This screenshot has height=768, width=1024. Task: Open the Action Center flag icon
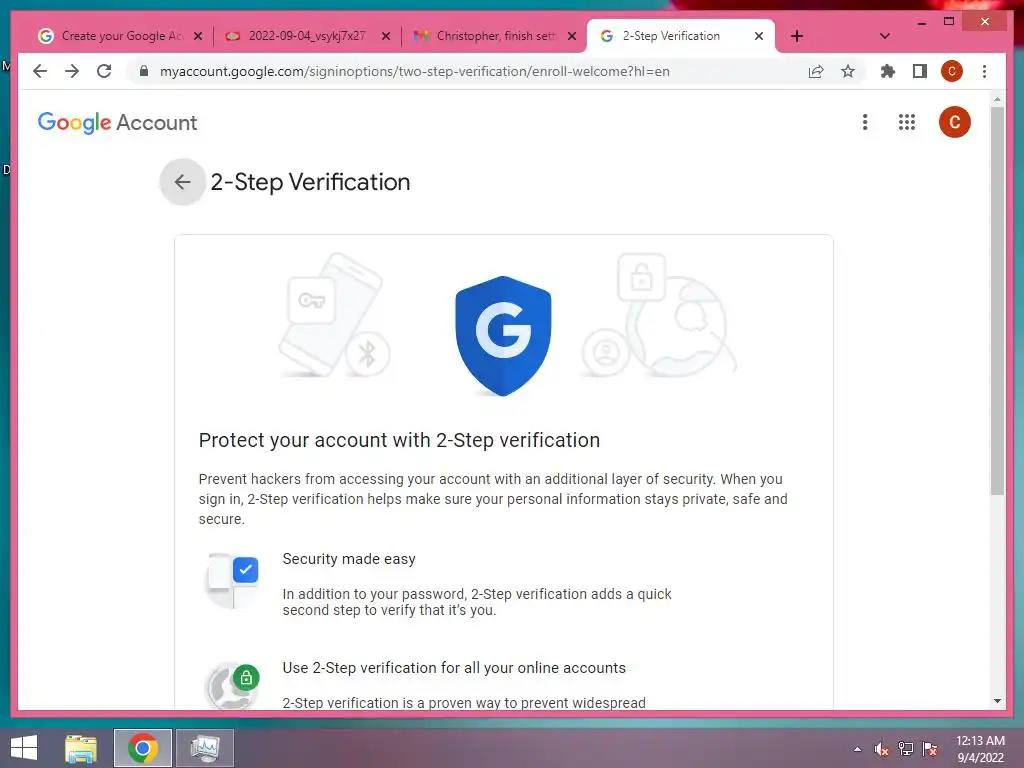coord(930,749)
